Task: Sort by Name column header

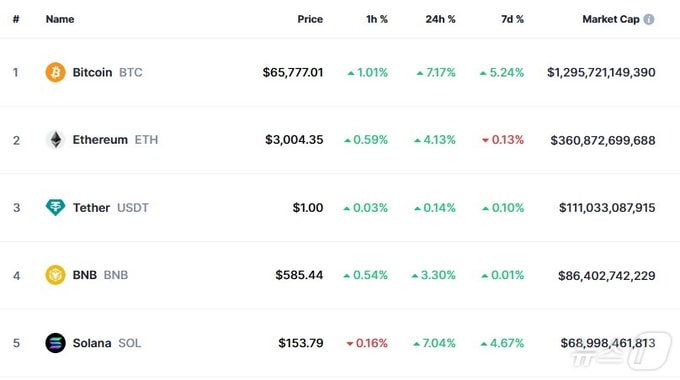Action: pos(60,19)
